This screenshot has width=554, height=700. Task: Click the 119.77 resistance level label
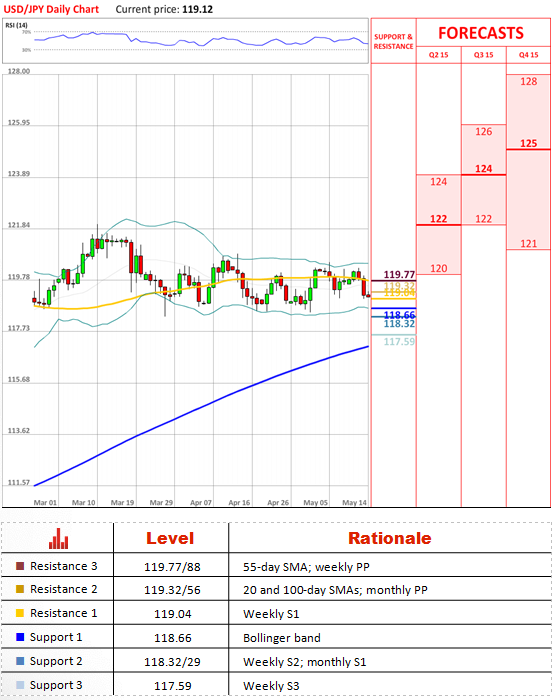(x=399, y=274)
